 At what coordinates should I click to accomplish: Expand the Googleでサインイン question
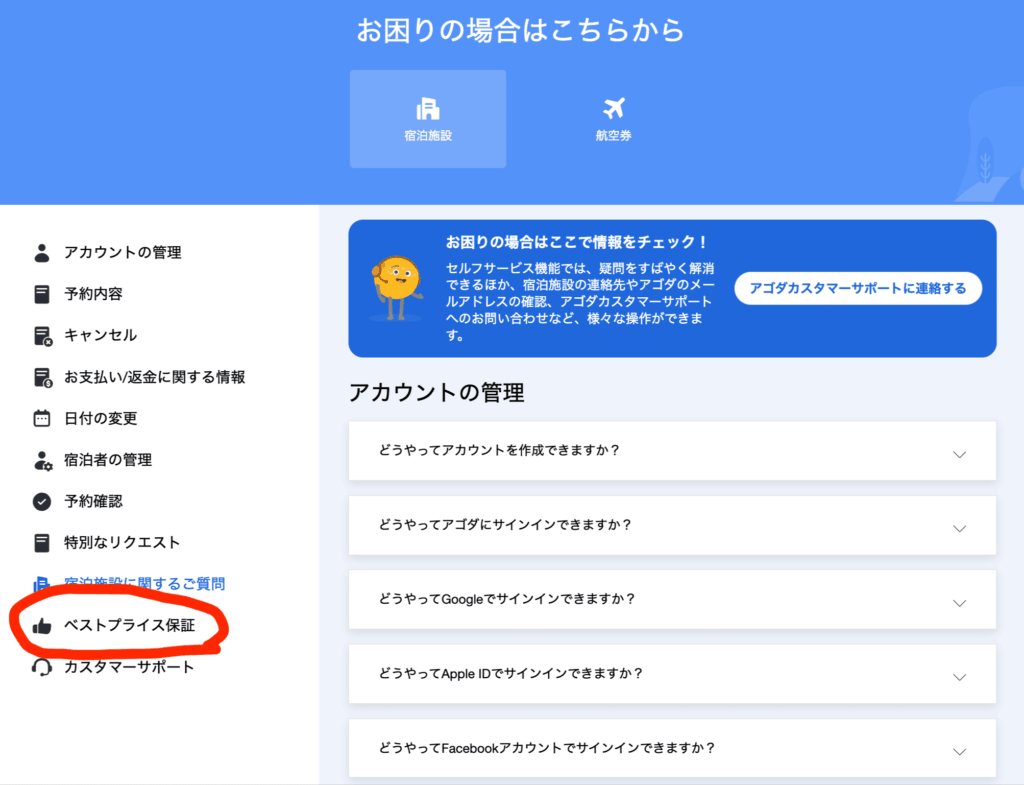pyautogui.click(x=959, y=603)
